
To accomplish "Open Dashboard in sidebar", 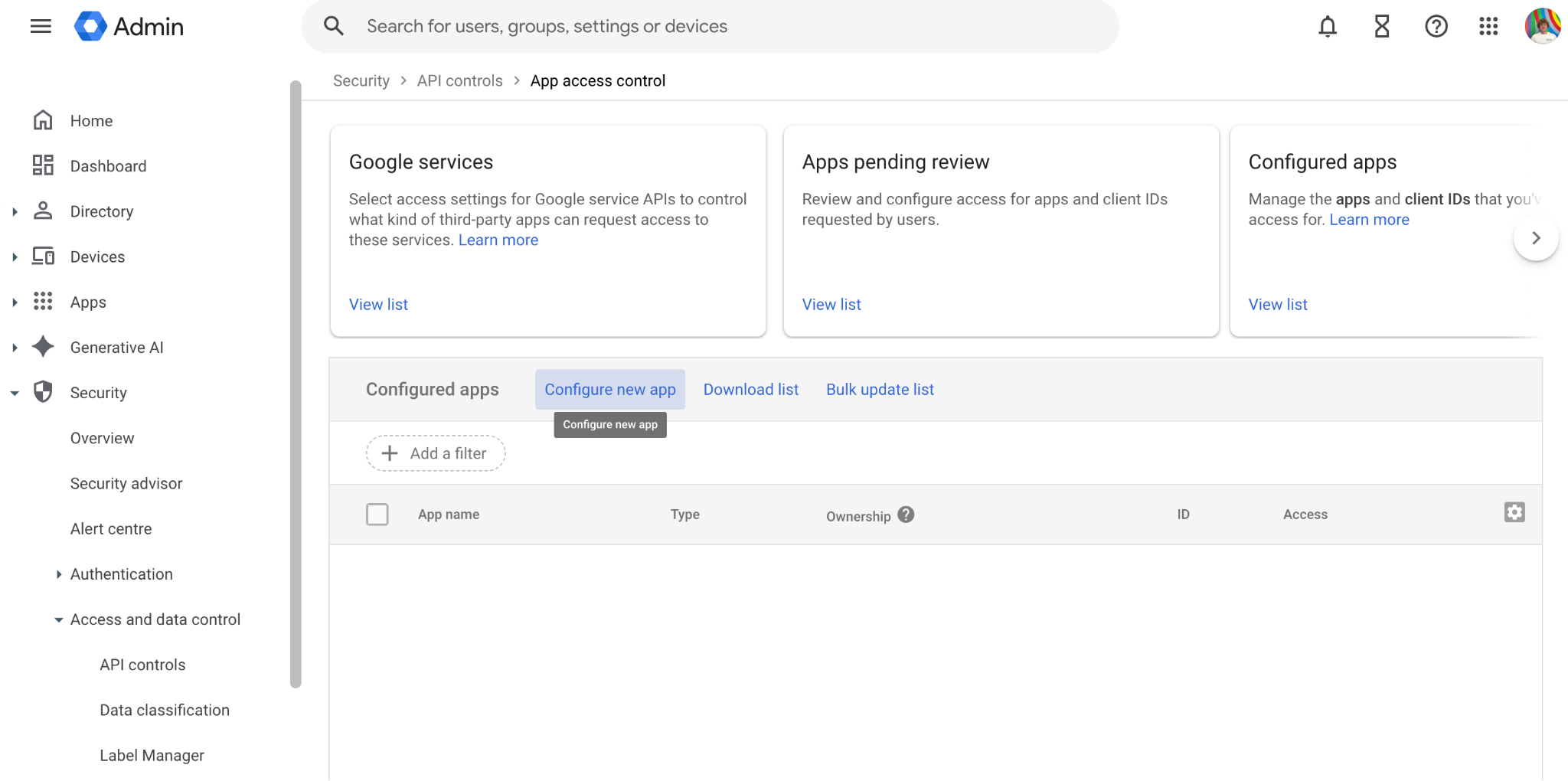I will click(108, 165).
